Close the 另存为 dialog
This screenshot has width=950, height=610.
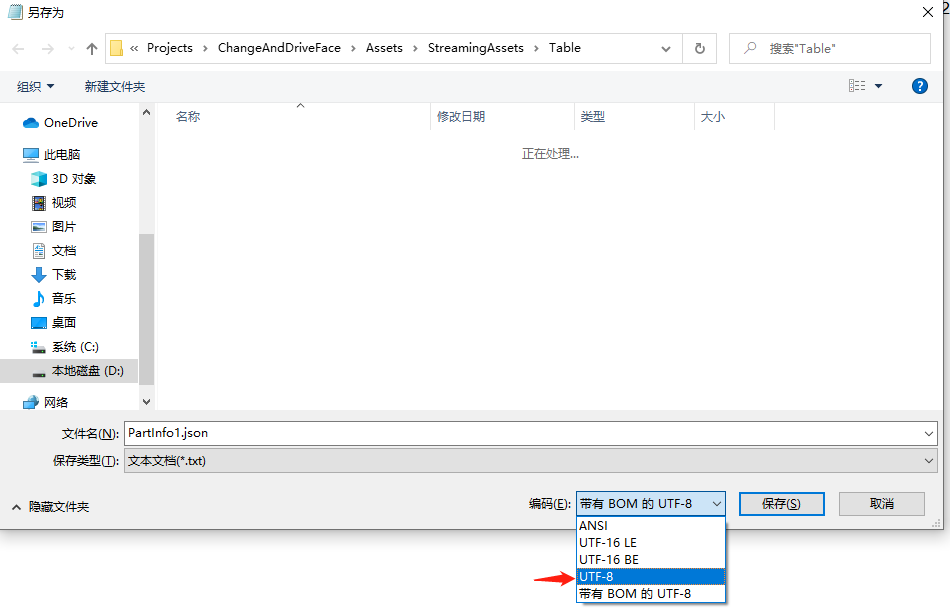[928, 12]
